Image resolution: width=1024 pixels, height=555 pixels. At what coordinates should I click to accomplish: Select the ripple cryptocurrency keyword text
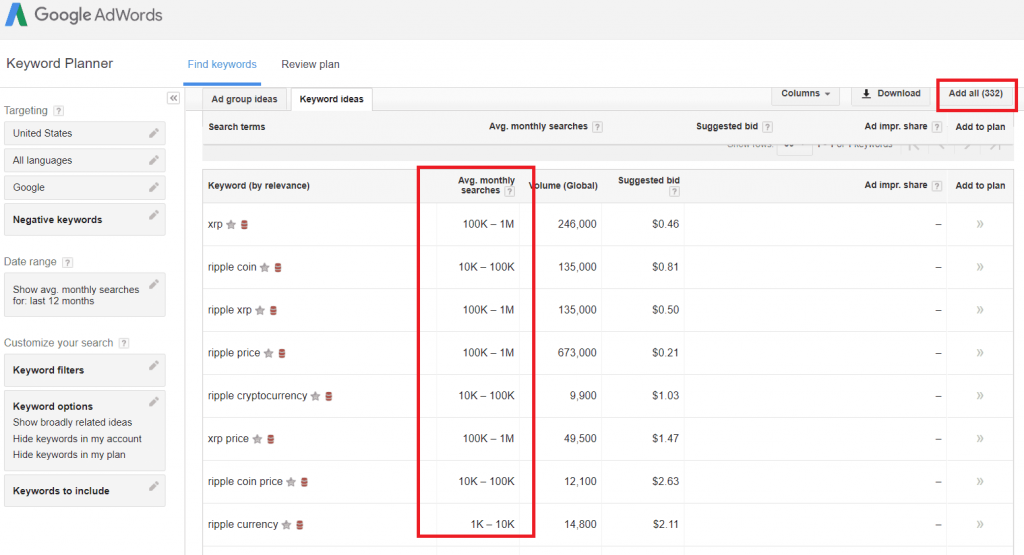point(257,396)
